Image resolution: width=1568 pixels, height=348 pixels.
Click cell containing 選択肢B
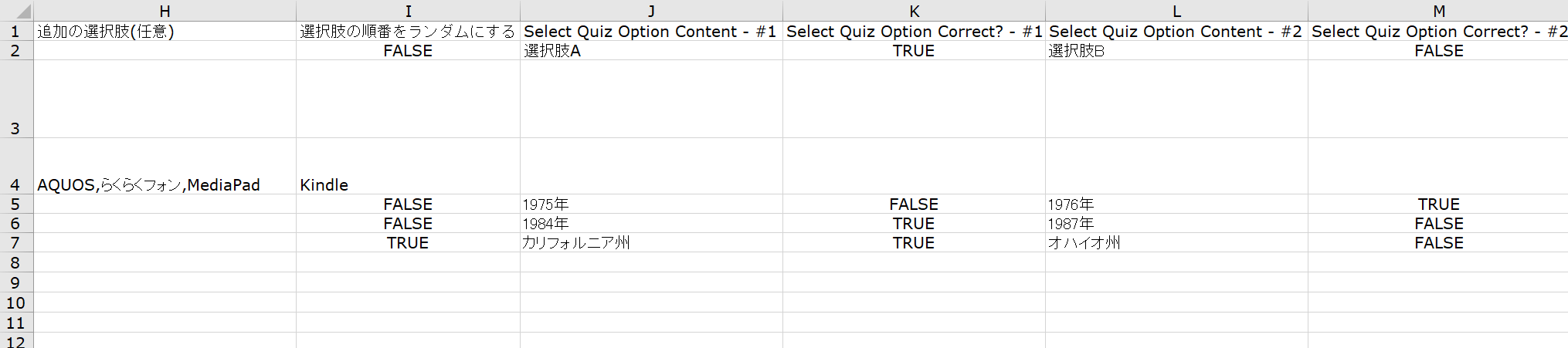pyautogui.click(x=1176, y=50)
